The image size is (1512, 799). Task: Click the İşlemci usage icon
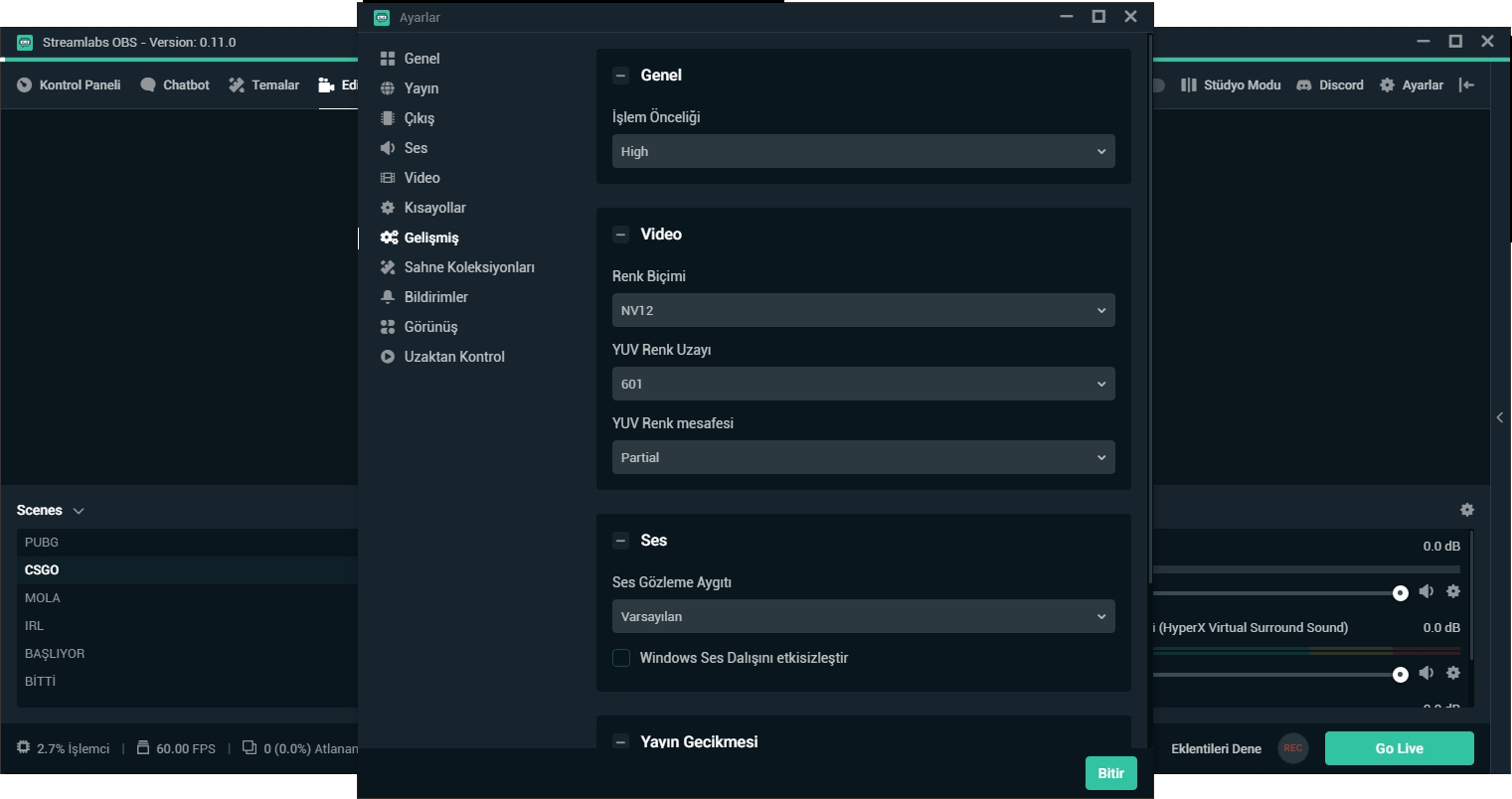pyautogui.click(x=23, y=747)
